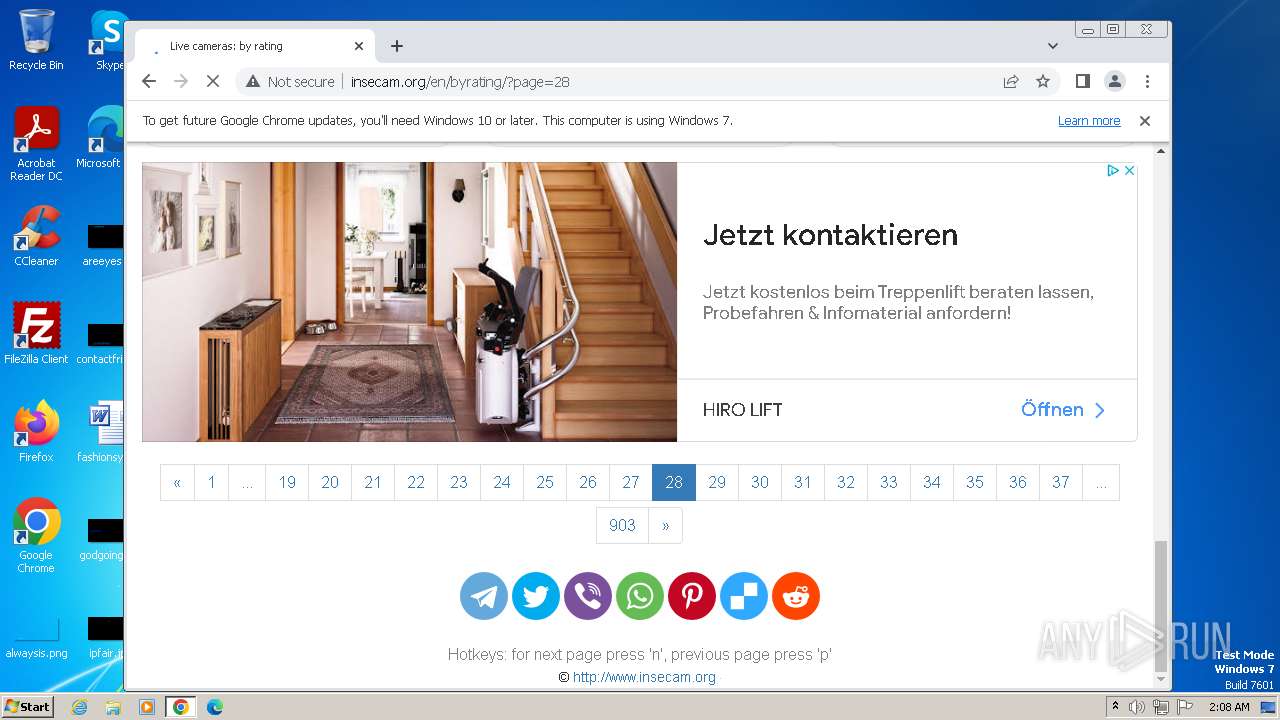Screen dimensions: 1280x720
Task: Go to first pagination arrow «
Action: (177, 482)
